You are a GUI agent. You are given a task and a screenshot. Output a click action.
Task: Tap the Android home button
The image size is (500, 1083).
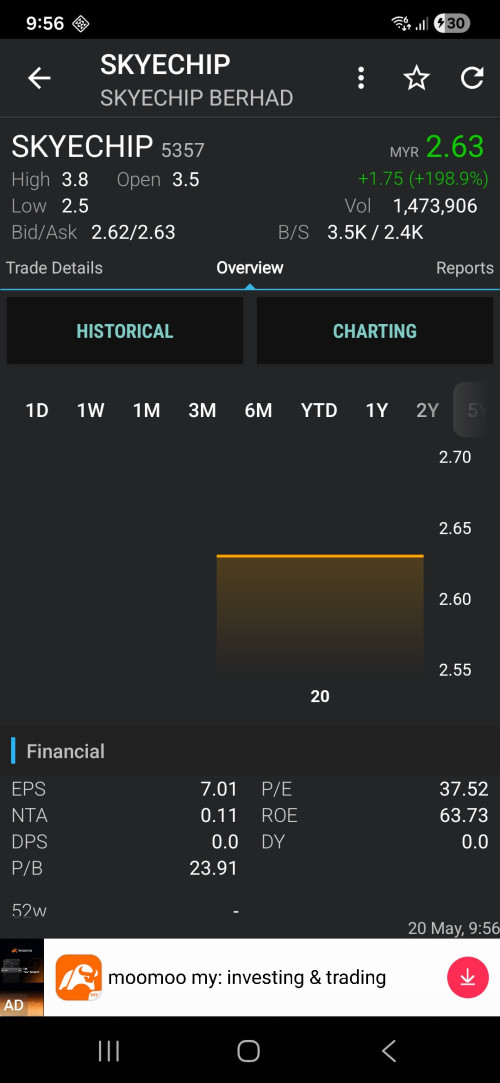tap(249, 1051)
